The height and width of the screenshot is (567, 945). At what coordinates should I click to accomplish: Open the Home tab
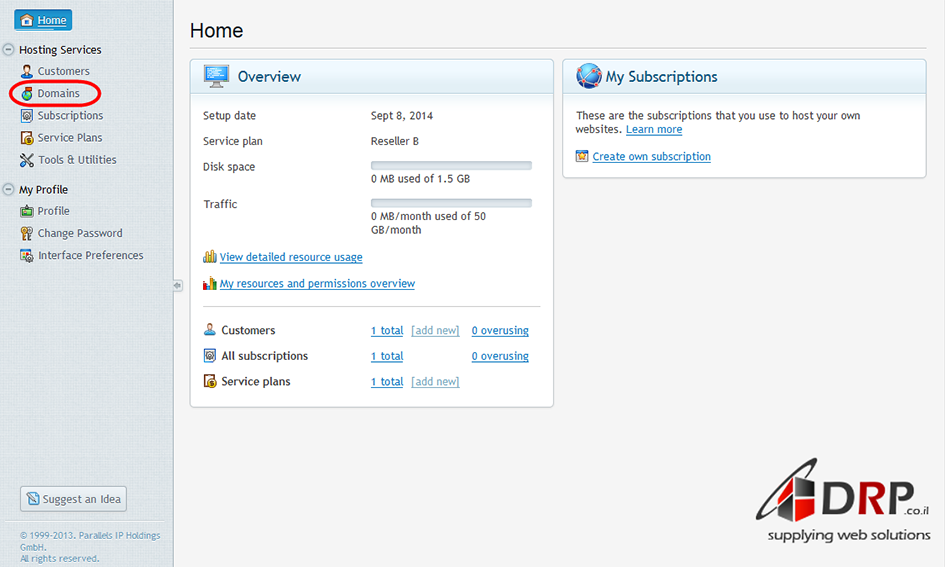43,20
